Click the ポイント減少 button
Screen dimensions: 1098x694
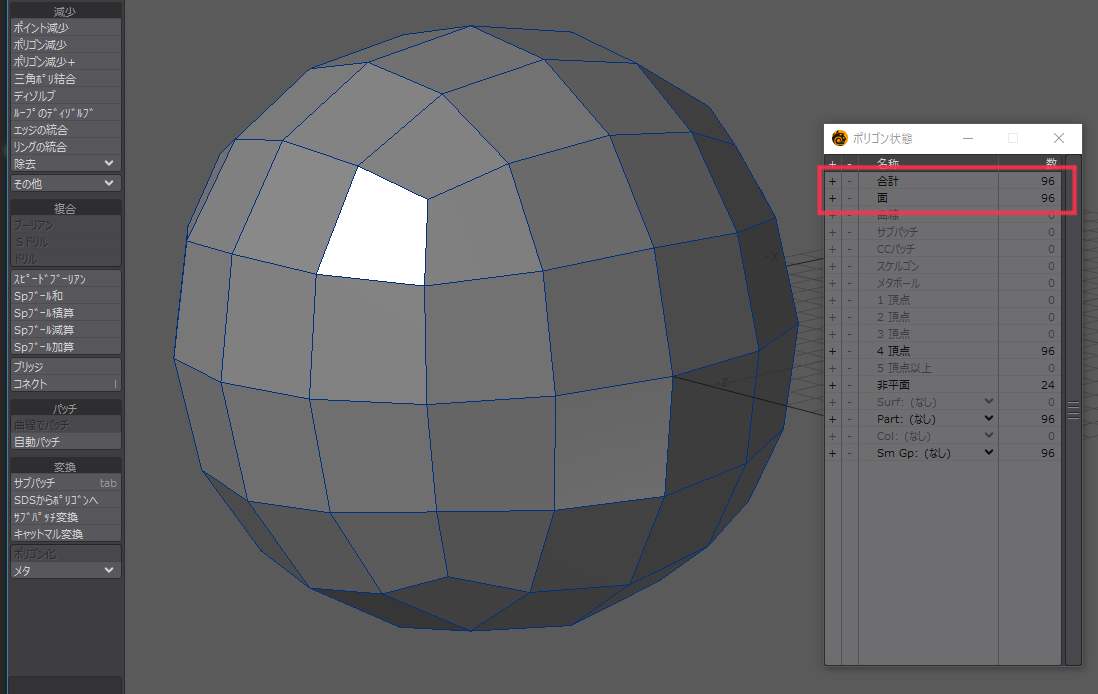coord(65,28)
